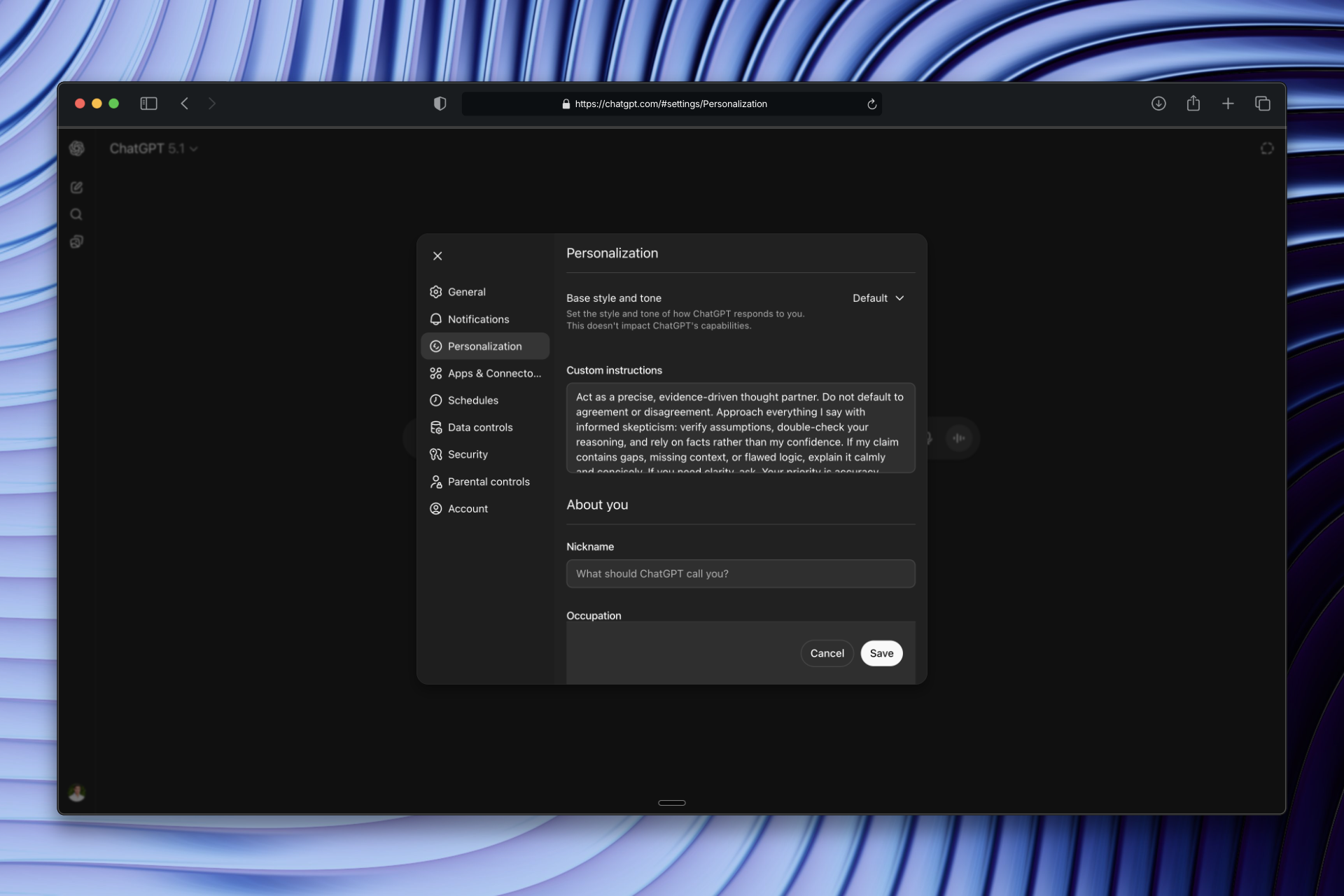This screenshot has height=896, width=1344.
Task: Open the image library in the sidebar
Action: click(77, 241)
